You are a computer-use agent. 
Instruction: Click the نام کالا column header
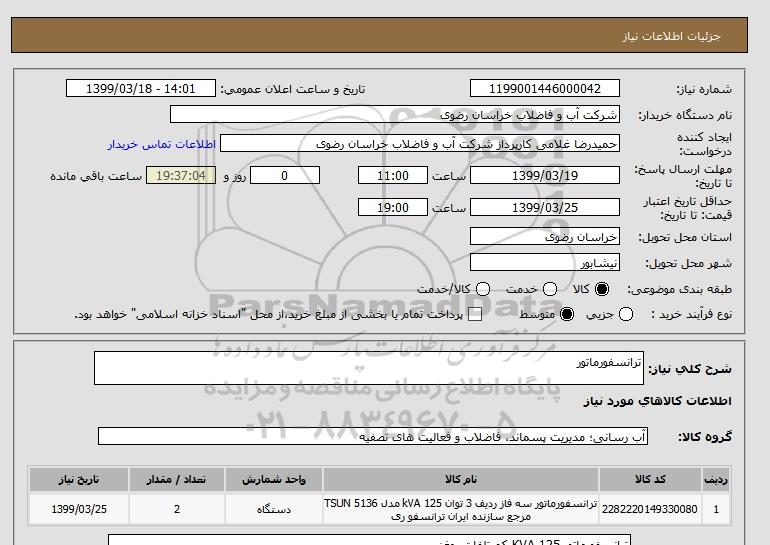pyautogui.click(x=461, y=479)
